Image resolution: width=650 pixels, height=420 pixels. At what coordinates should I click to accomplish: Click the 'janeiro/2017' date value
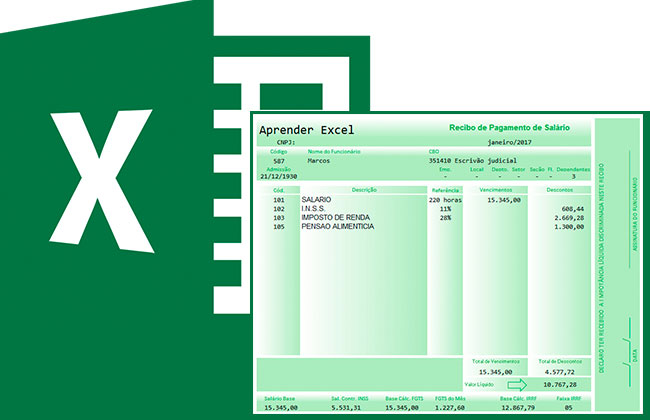pyautogui.click(x=509, y=142)
